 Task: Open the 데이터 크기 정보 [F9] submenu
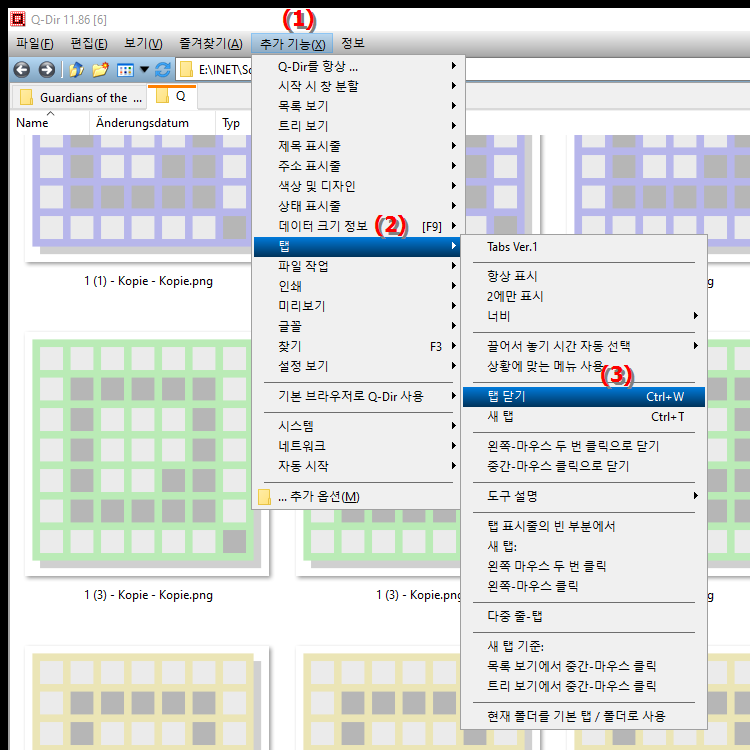[356, 226]
